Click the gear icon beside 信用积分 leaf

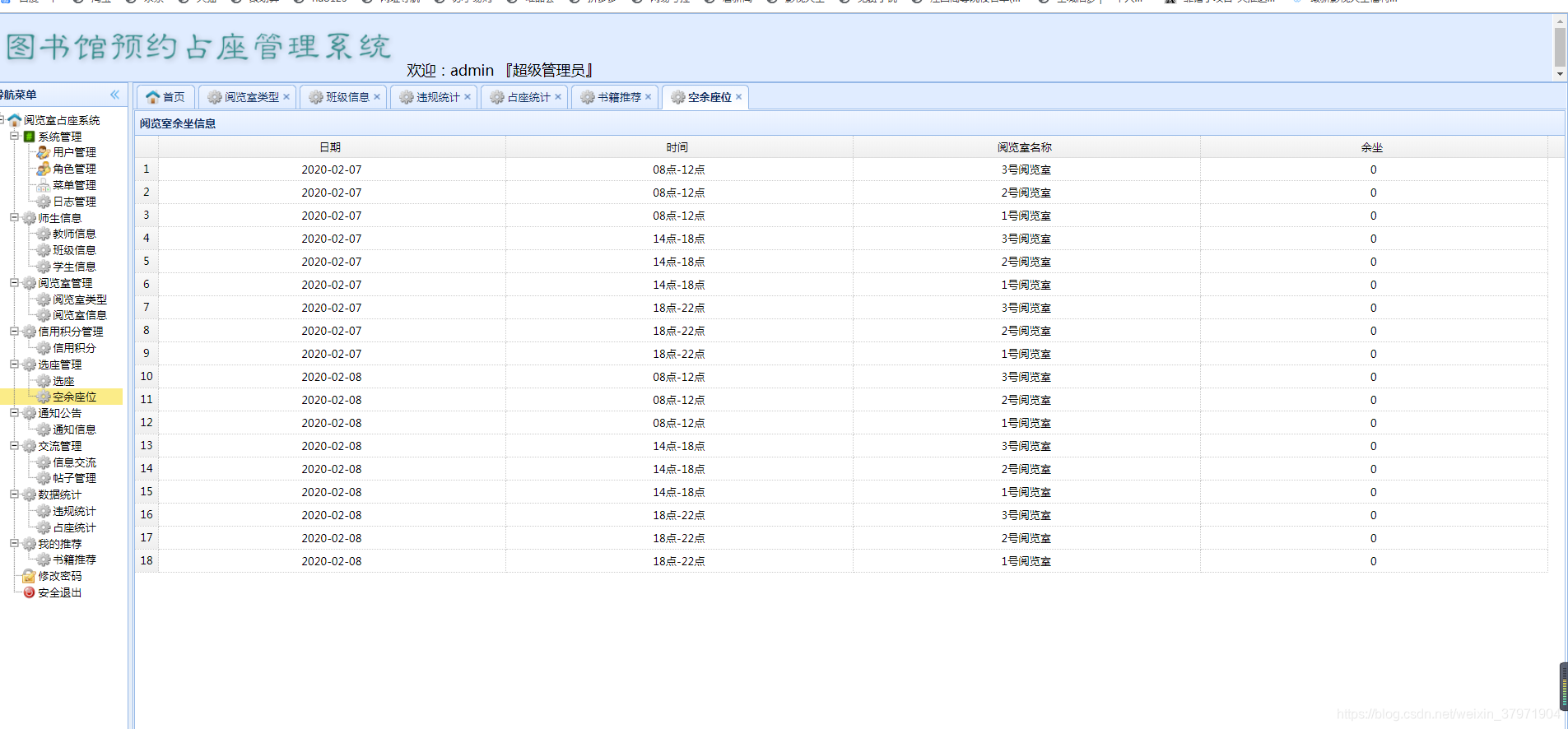[44, 348]
